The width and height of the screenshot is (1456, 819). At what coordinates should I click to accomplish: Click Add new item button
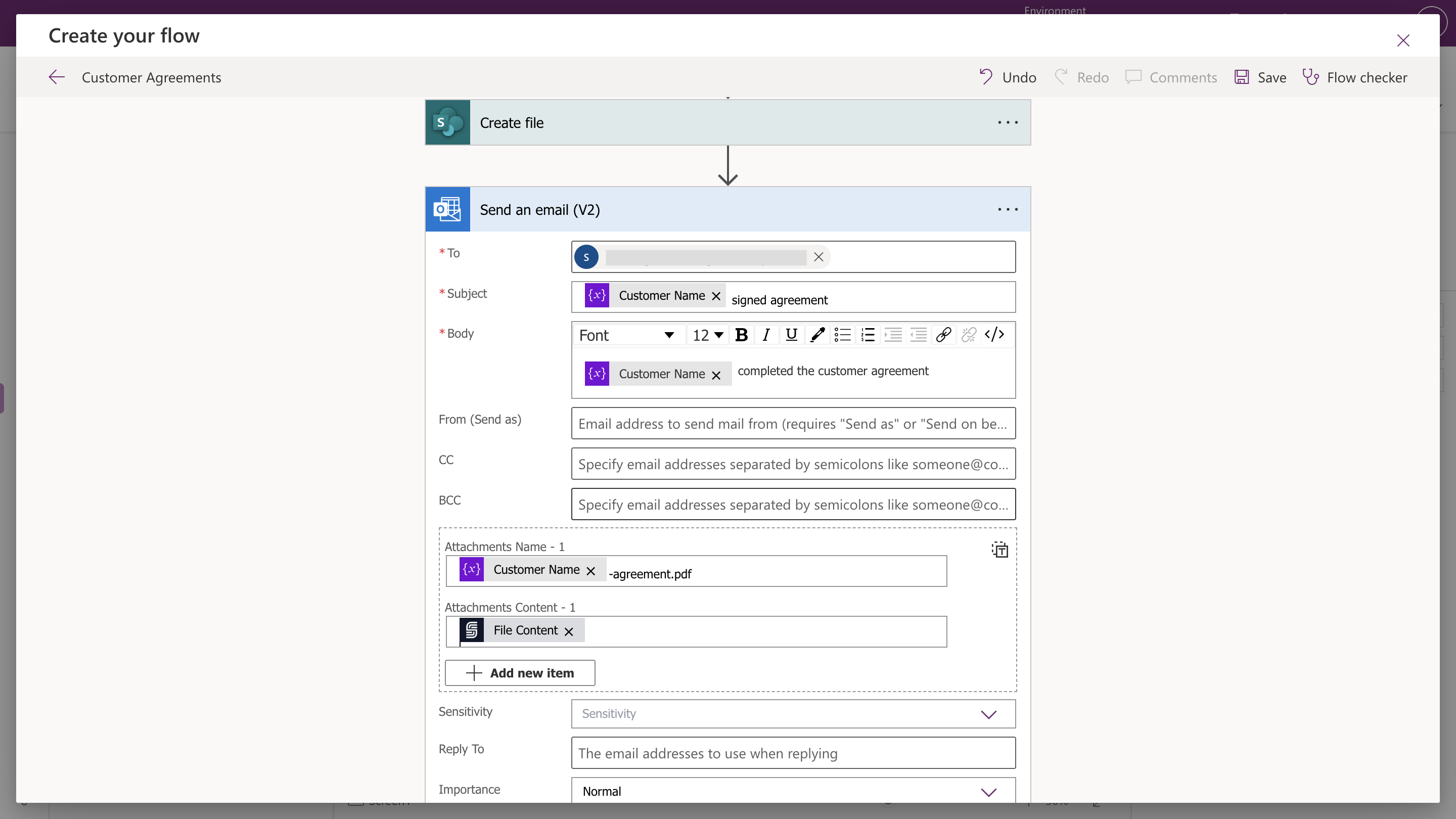(519, 672)
